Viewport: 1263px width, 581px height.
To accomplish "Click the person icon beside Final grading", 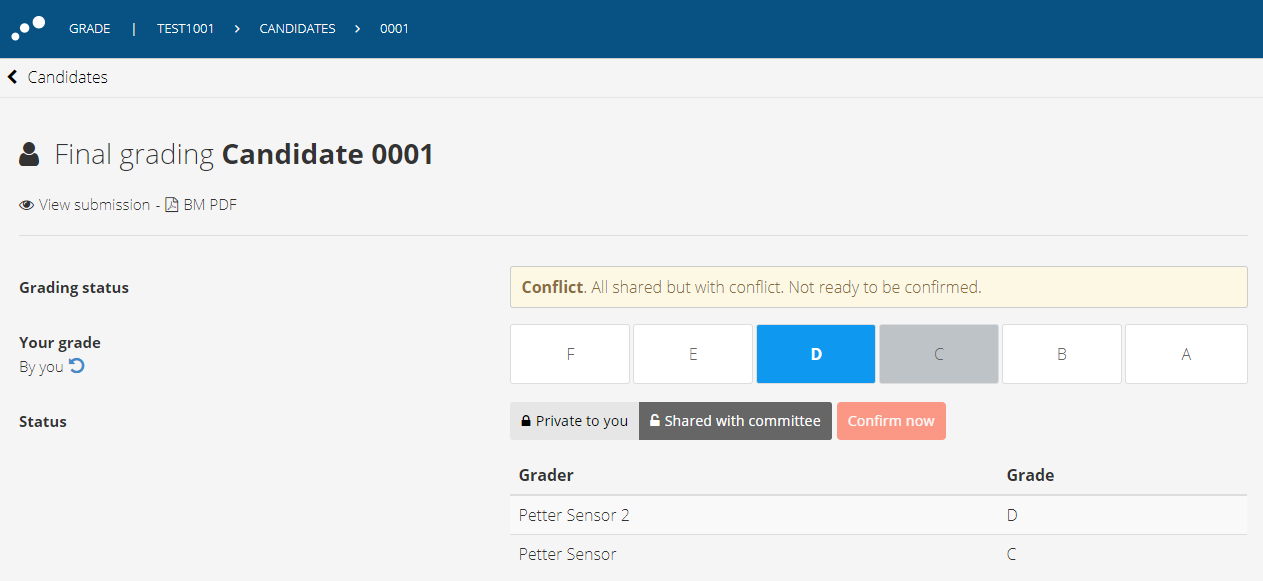I will 30,154.
